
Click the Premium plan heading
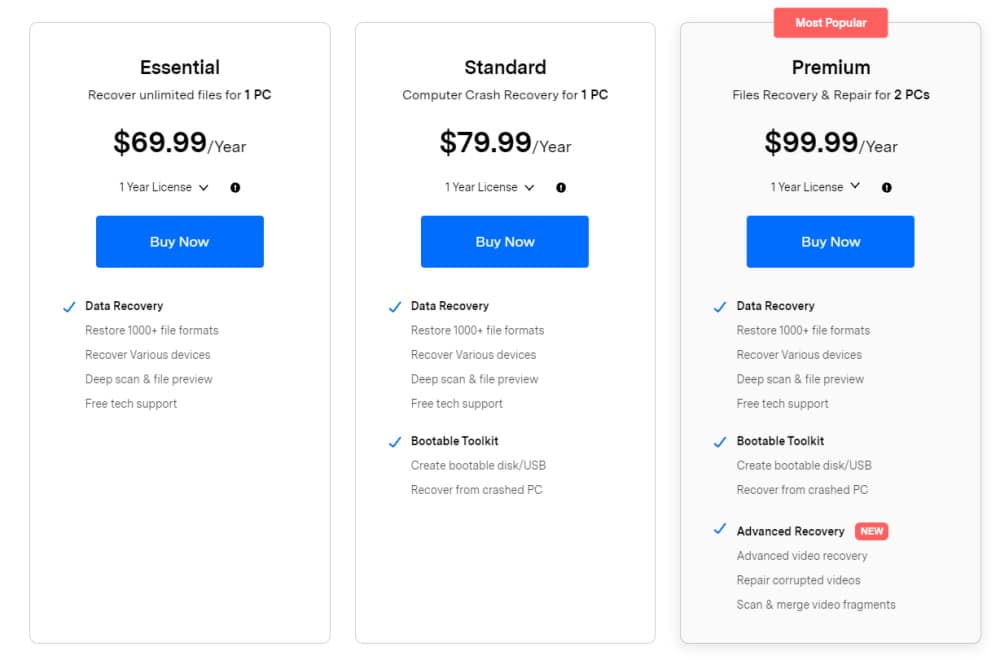pos(831,67)
